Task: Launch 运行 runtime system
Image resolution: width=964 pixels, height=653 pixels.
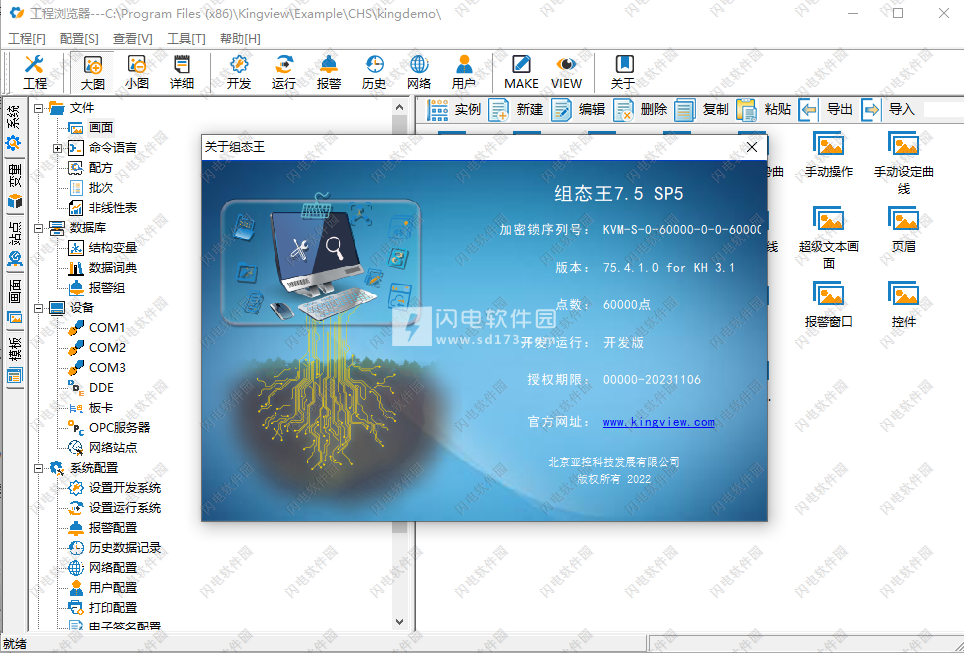Action: click(284, 73)
